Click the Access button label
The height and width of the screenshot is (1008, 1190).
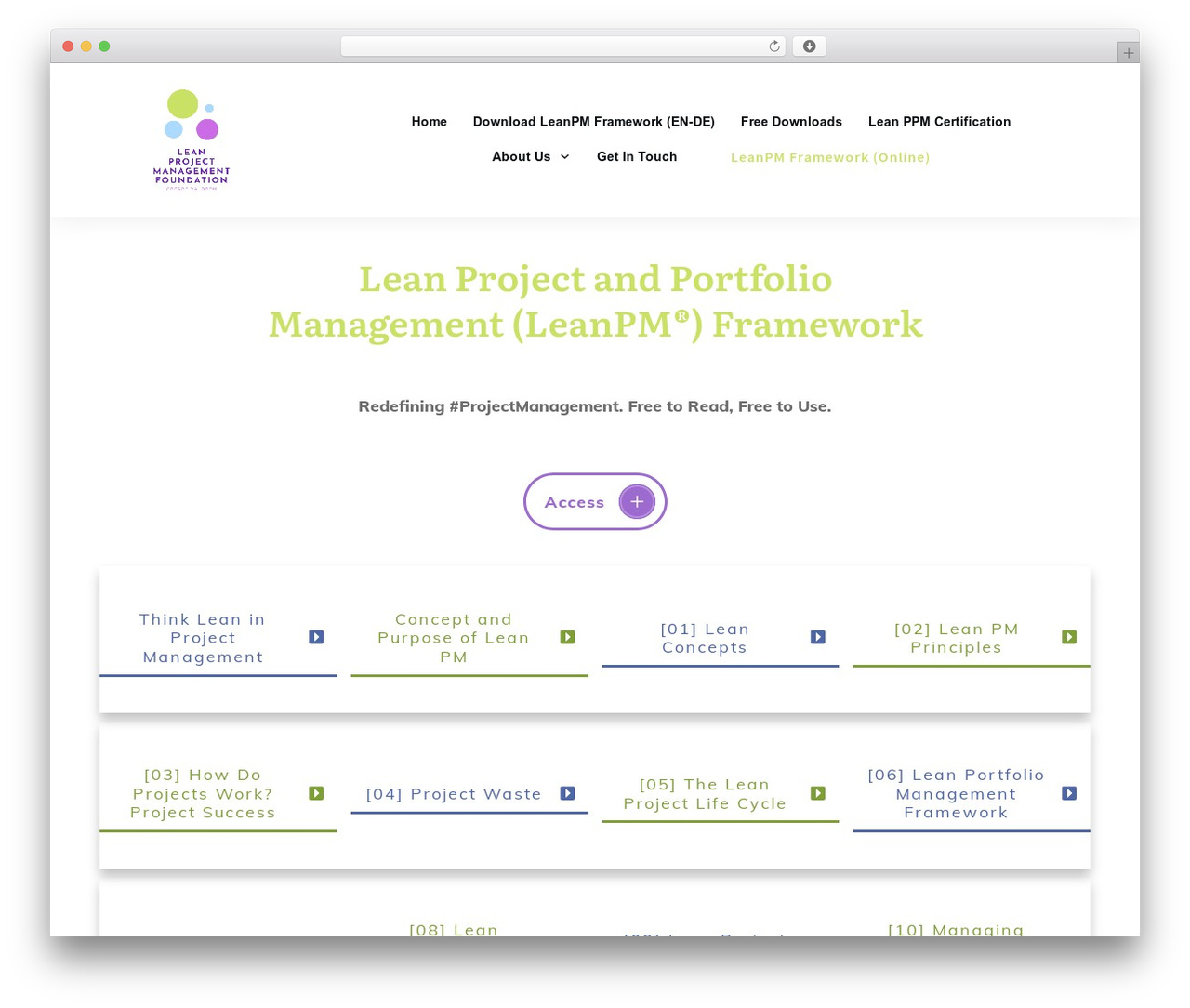[x=575, y=502]
